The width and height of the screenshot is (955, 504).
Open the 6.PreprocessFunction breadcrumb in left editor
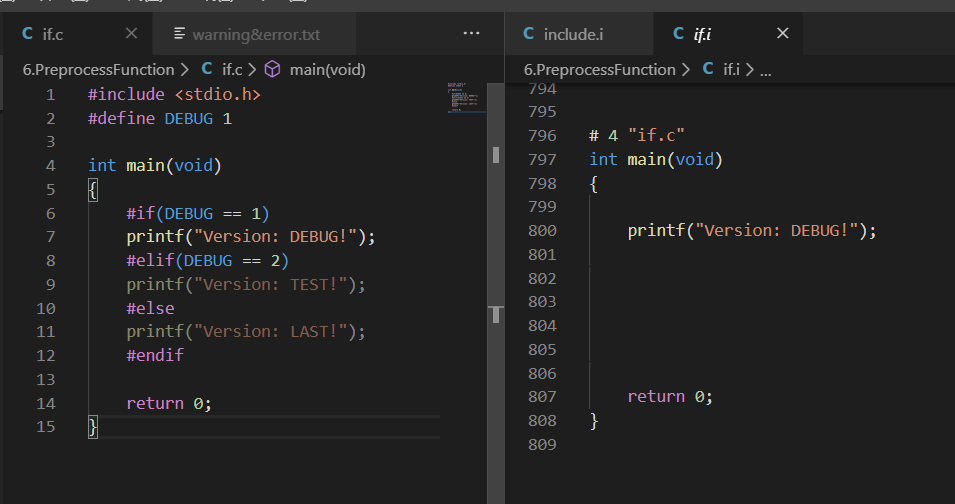point(97,70)
